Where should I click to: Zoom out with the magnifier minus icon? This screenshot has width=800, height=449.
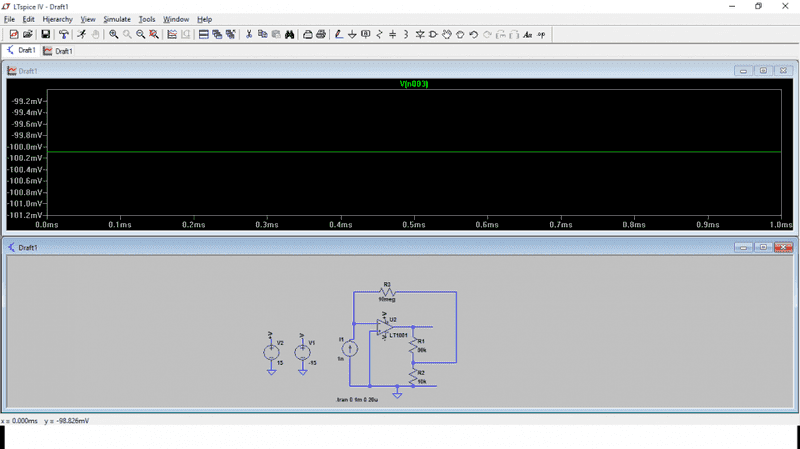pos(140,34)
